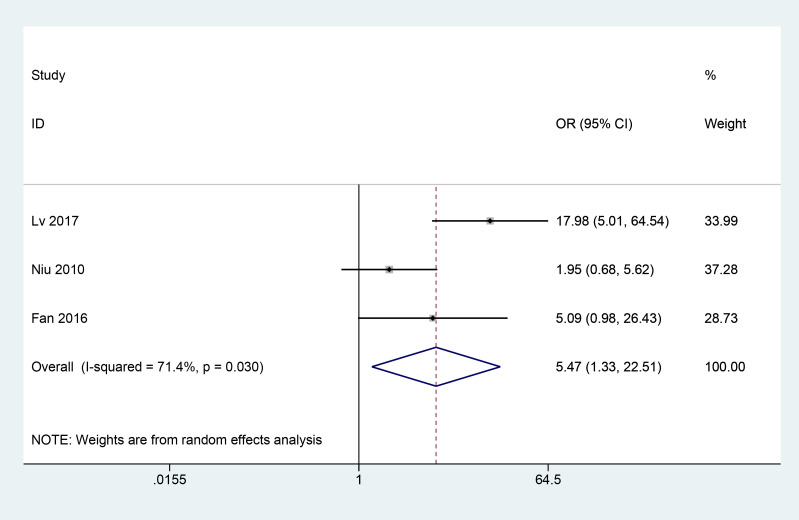Click the Fan 2016 point estimate marker
The image size is (799, 520).
tap(433, 318)
